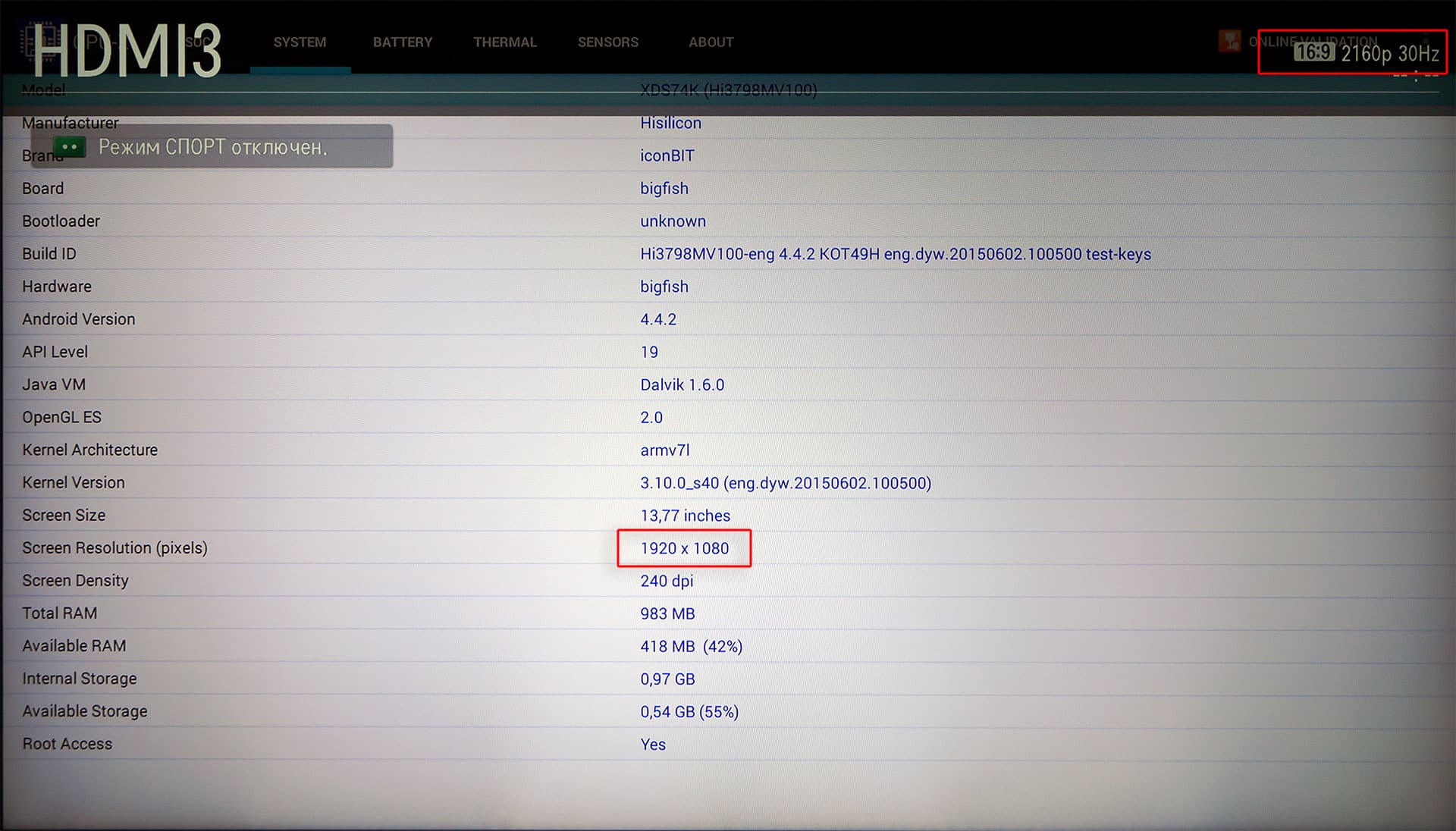1456x831 pixels.
Task: Select the 1920 x 1080 resolution value
Action: point(684,548)
